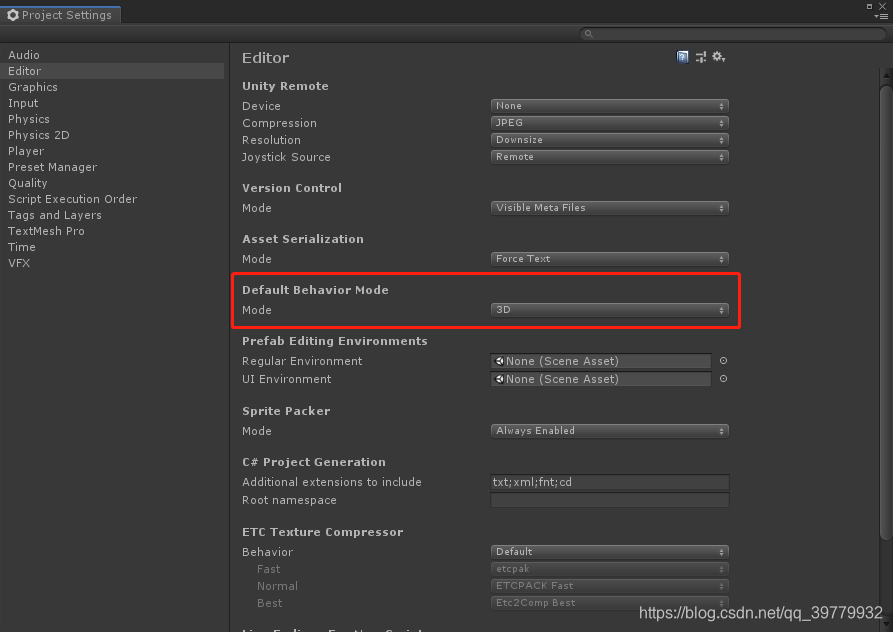Open the gear context menu for Editor settings

[x=718, y=57]
